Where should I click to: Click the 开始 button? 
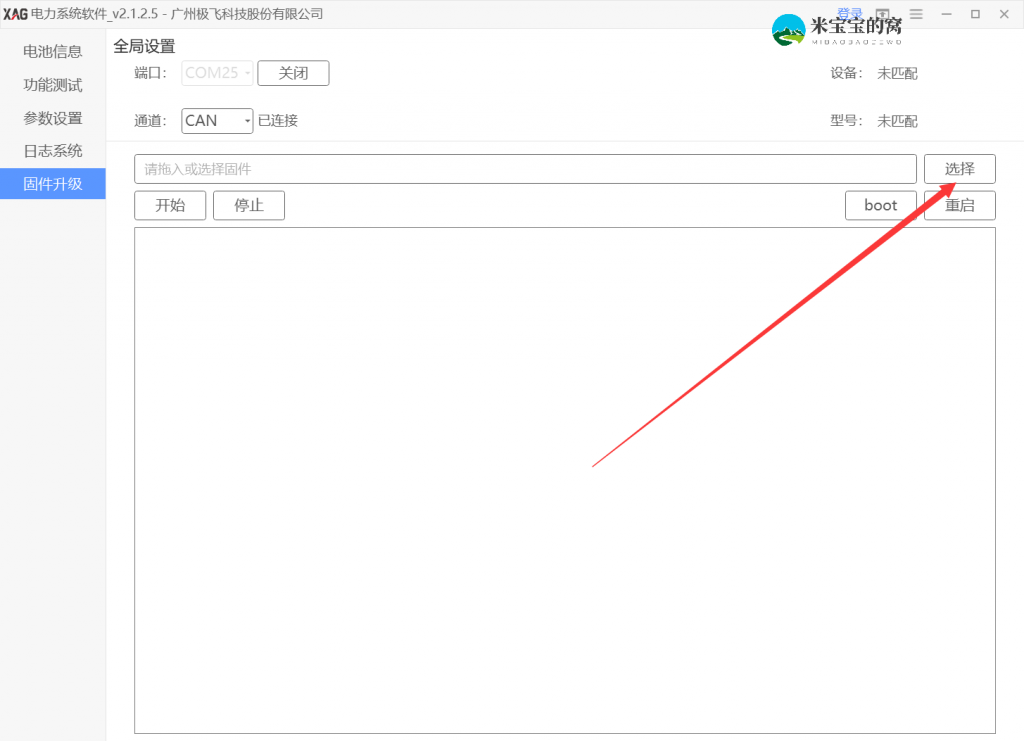[170, 206]
